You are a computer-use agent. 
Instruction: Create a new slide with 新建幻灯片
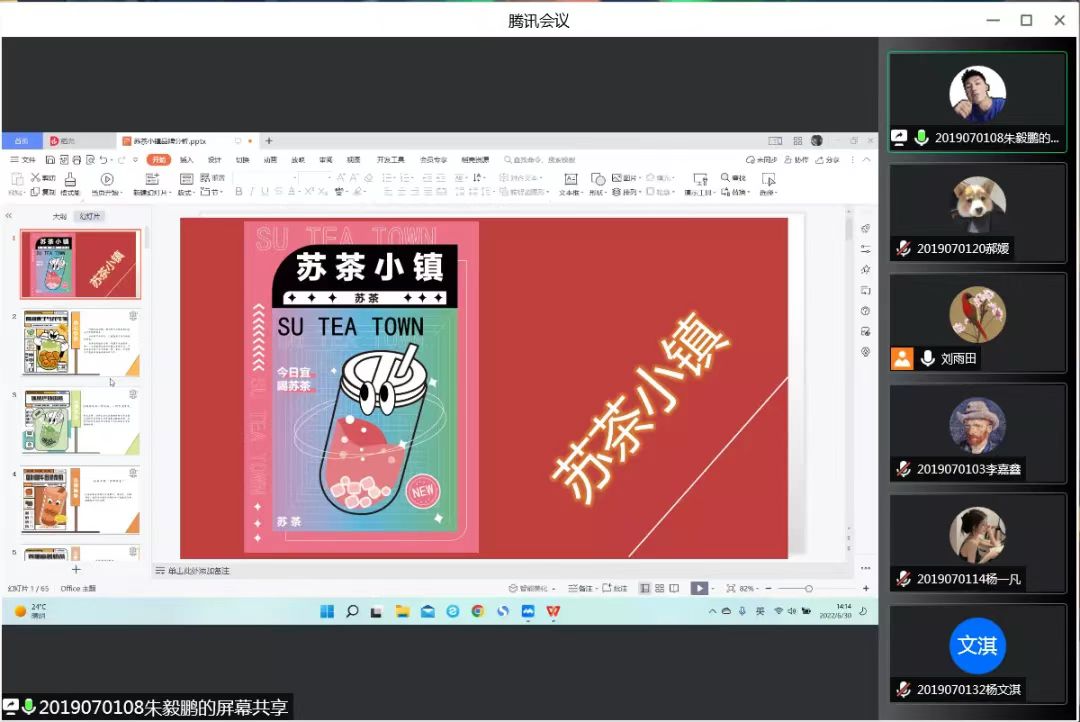151,183
